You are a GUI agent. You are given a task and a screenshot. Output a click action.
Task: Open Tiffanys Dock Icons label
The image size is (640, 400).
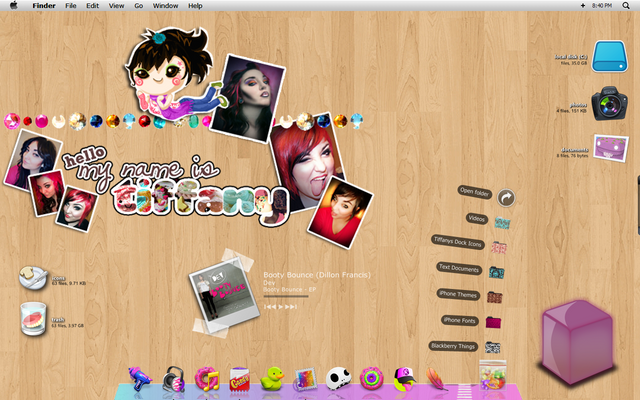(x=458, y=242)
